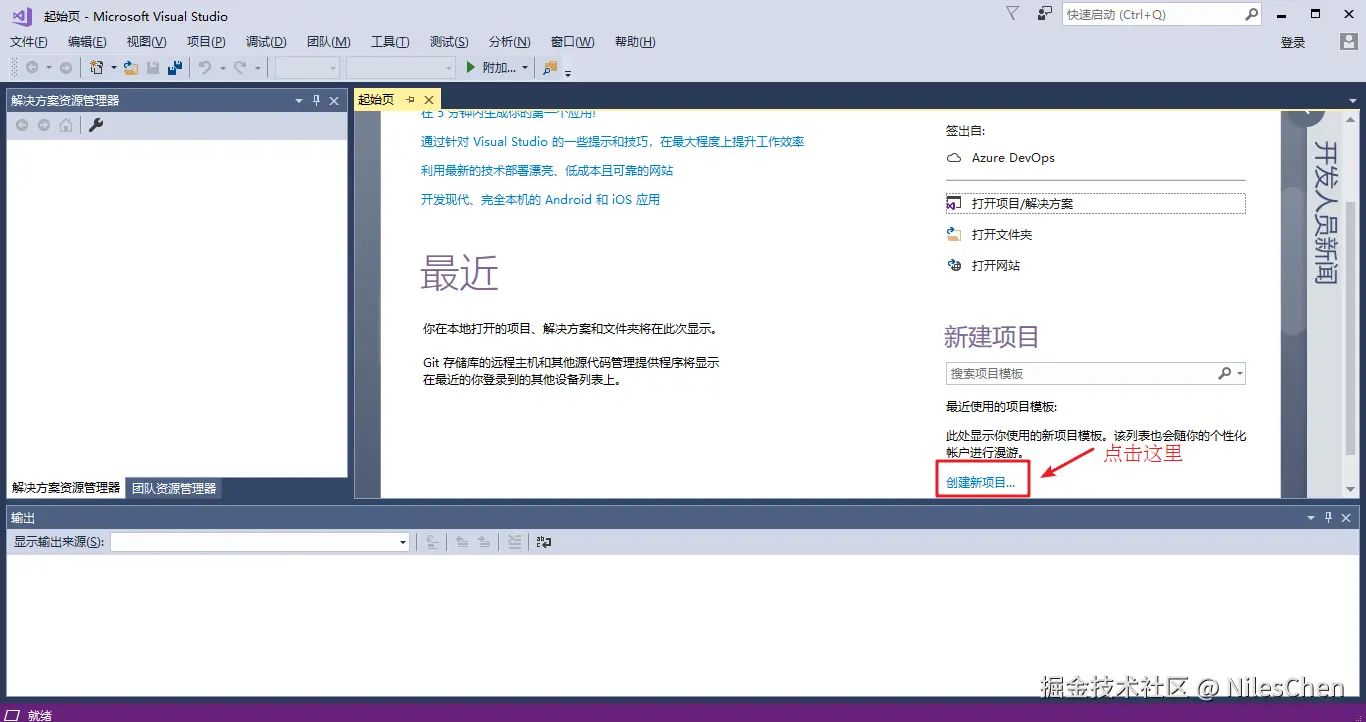Screen dimensions: 1366x722
Task: Open the 调试(D) menu
Action: [x=266, y=42]
